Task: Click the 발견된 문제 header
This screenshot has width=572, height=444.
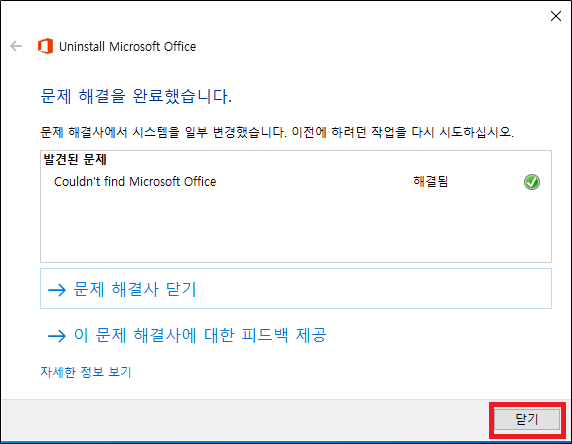Action: click(75, 159)
